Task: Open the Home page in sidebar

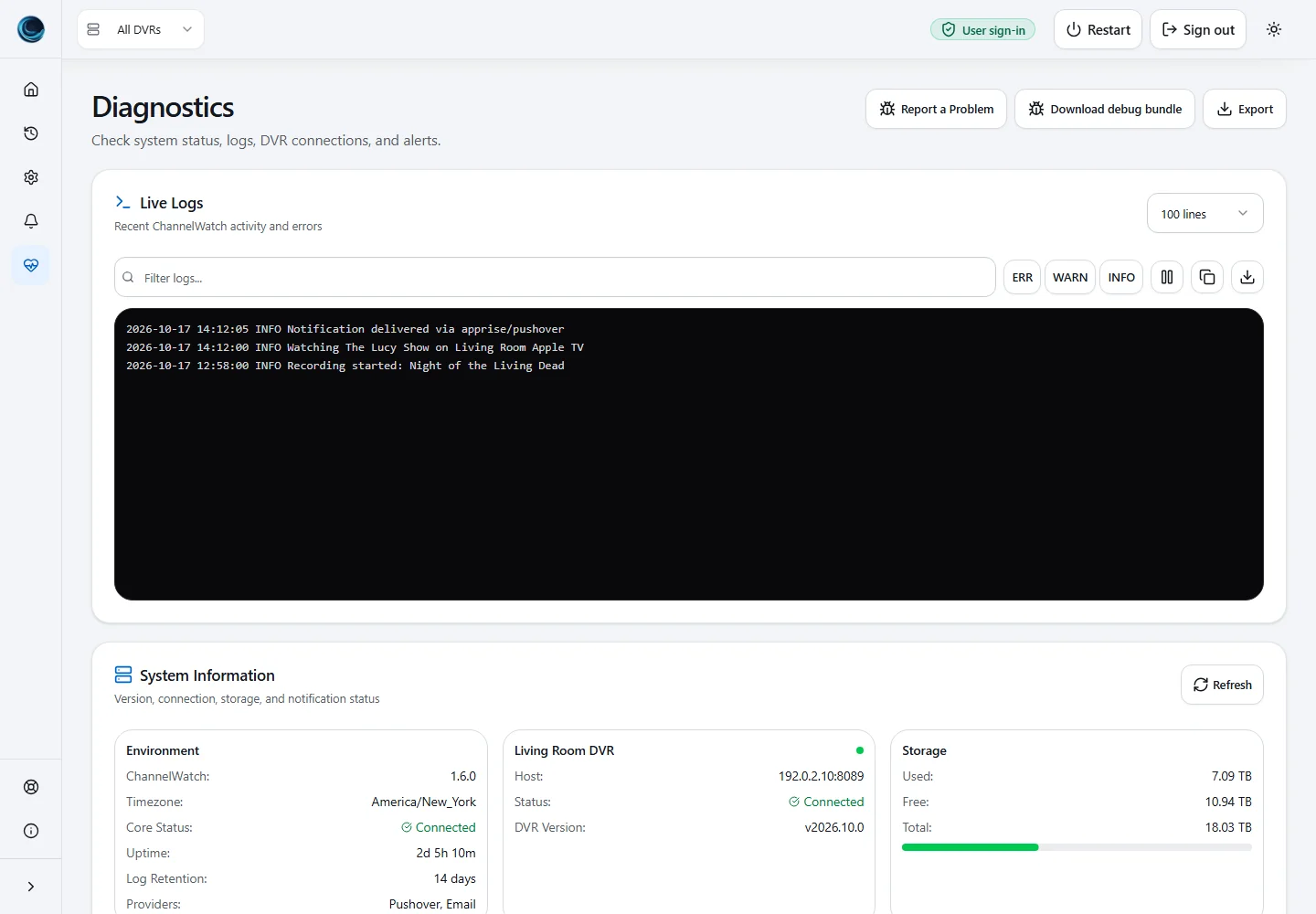Action: [x=31, y=90]
